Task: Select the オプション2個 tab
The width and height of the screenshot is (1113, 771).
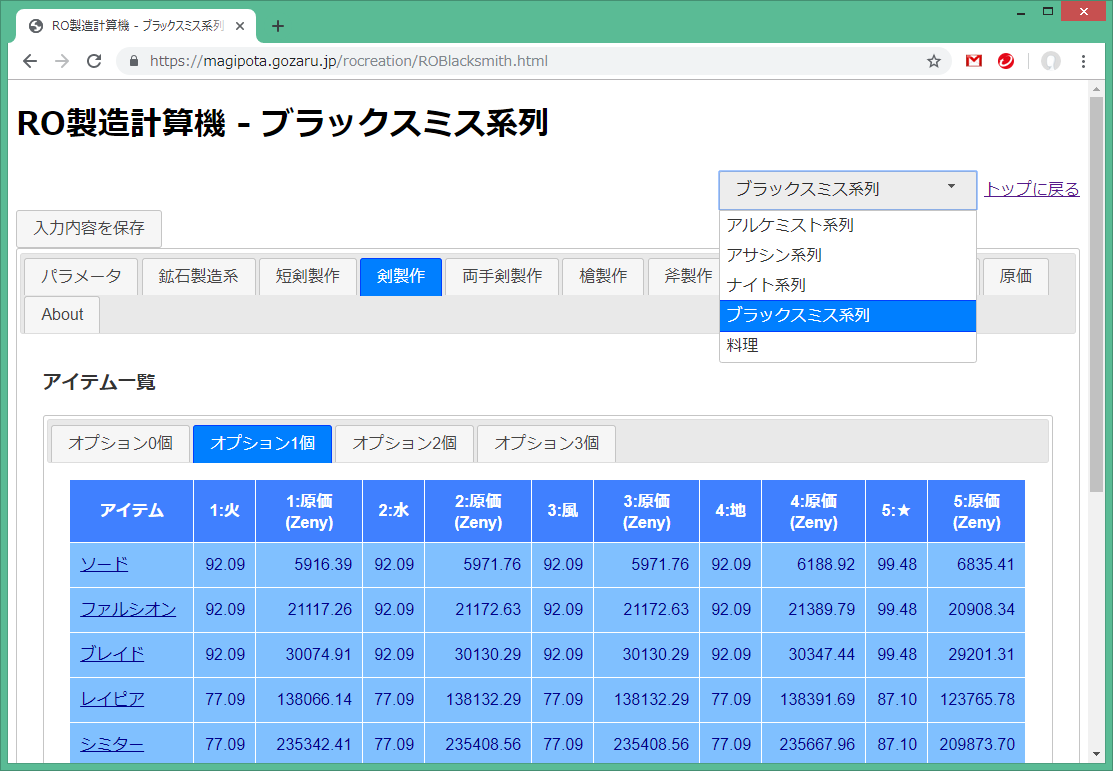Action: (404, 442)
